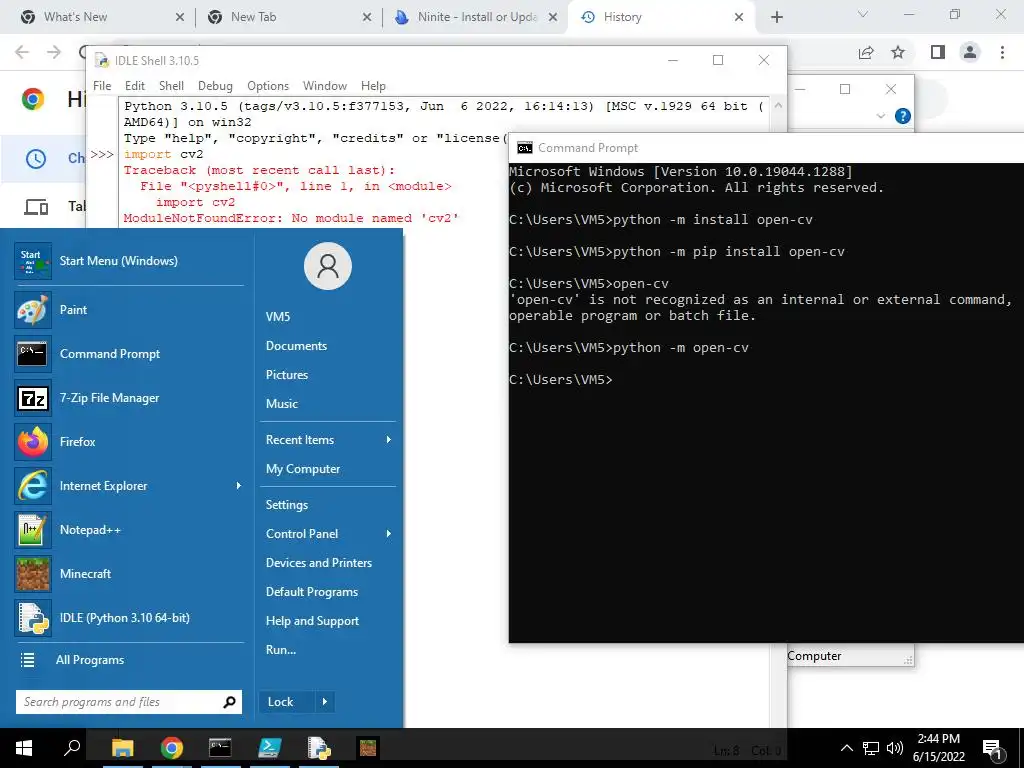Click the user account avatar picture
1024x768 pixels.
[x=328, y=266]
